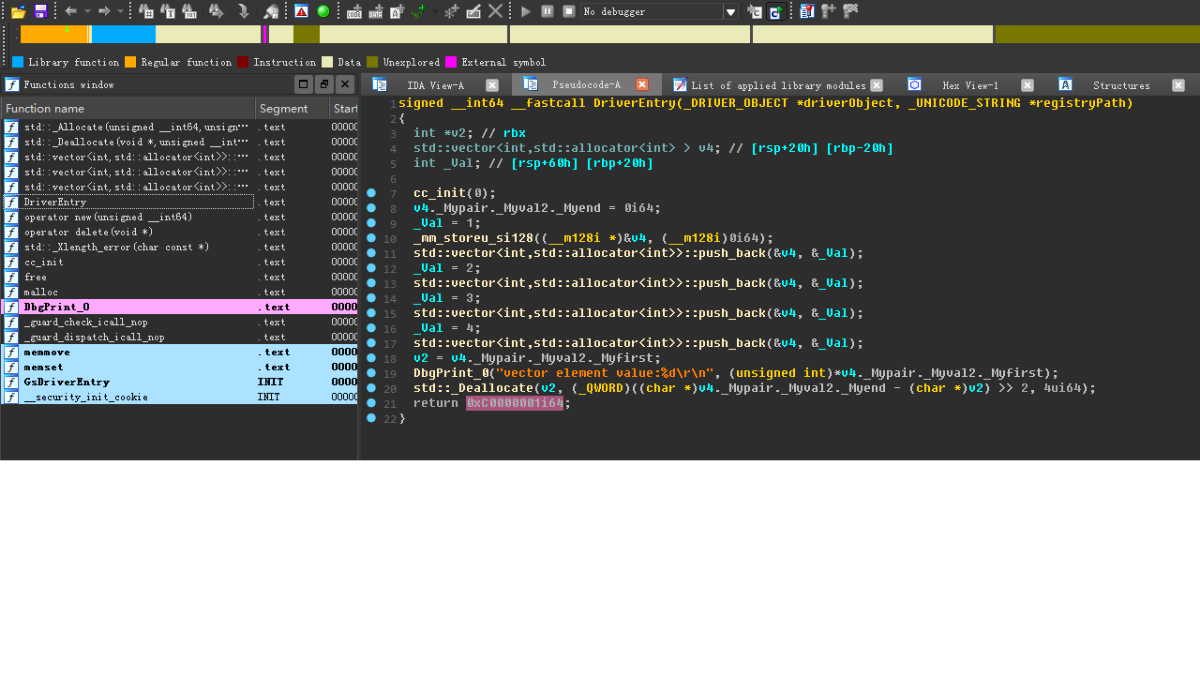Switch to the Hex View-1 tab
Image resolution: width=1200 pixels, height=675 pixels.
(x=969, y=85)
